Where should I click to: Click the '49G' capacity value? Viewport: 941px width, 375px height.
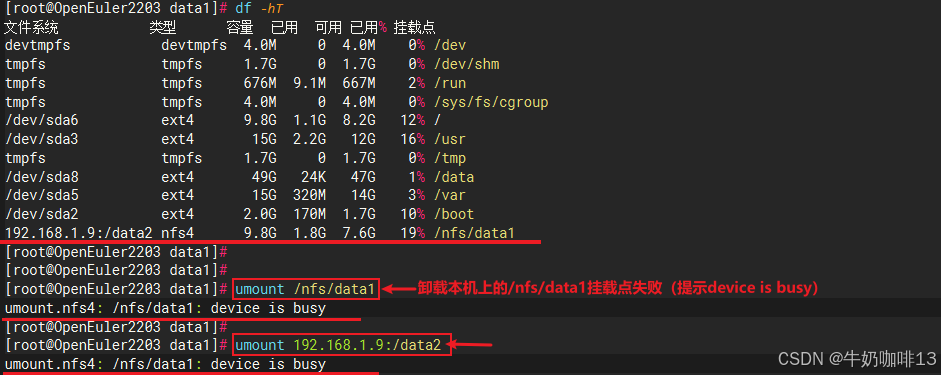click(x=264, y=177)
